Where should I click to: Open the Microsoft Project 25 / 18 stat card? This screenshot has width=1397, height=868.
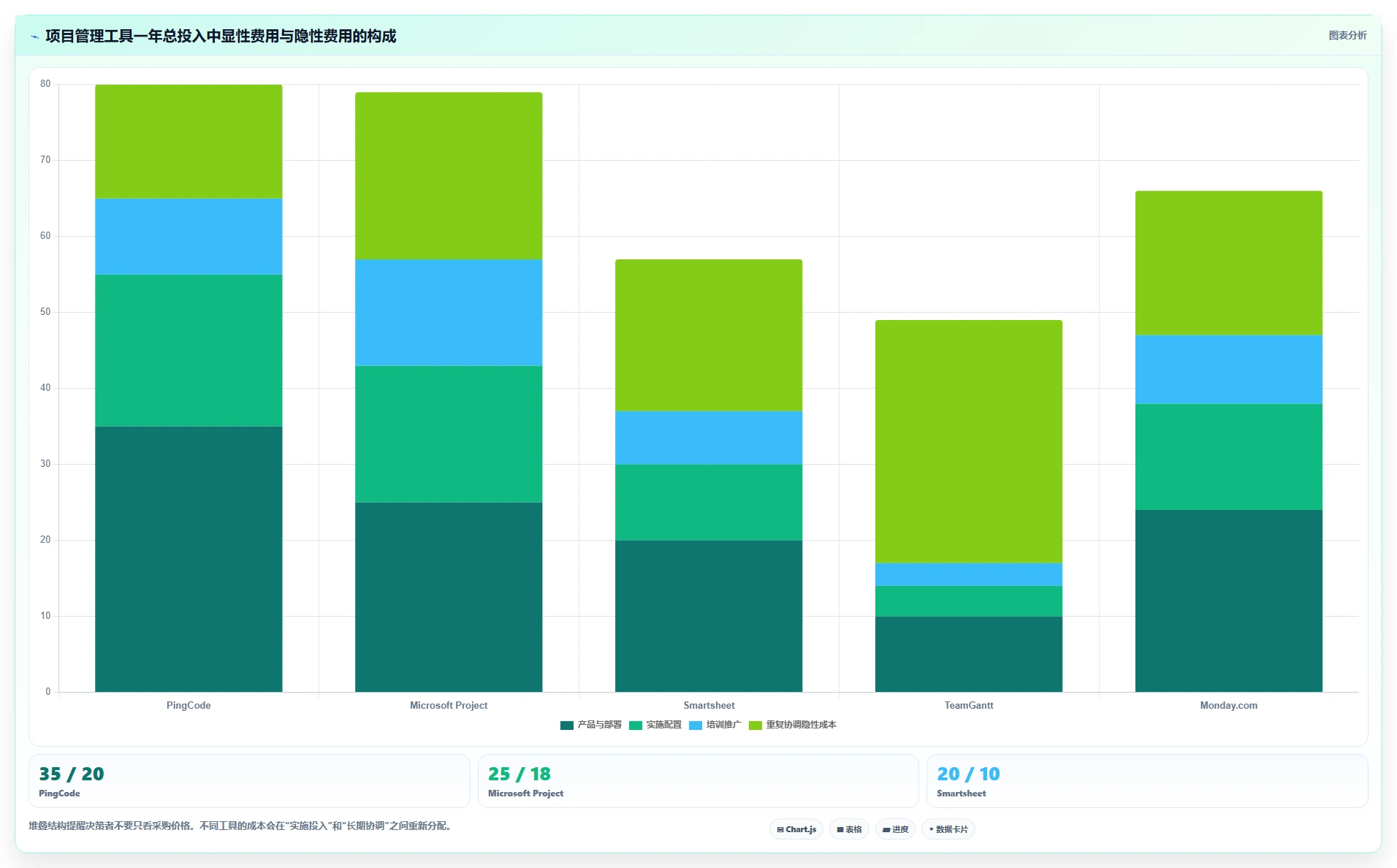(698, 781)
